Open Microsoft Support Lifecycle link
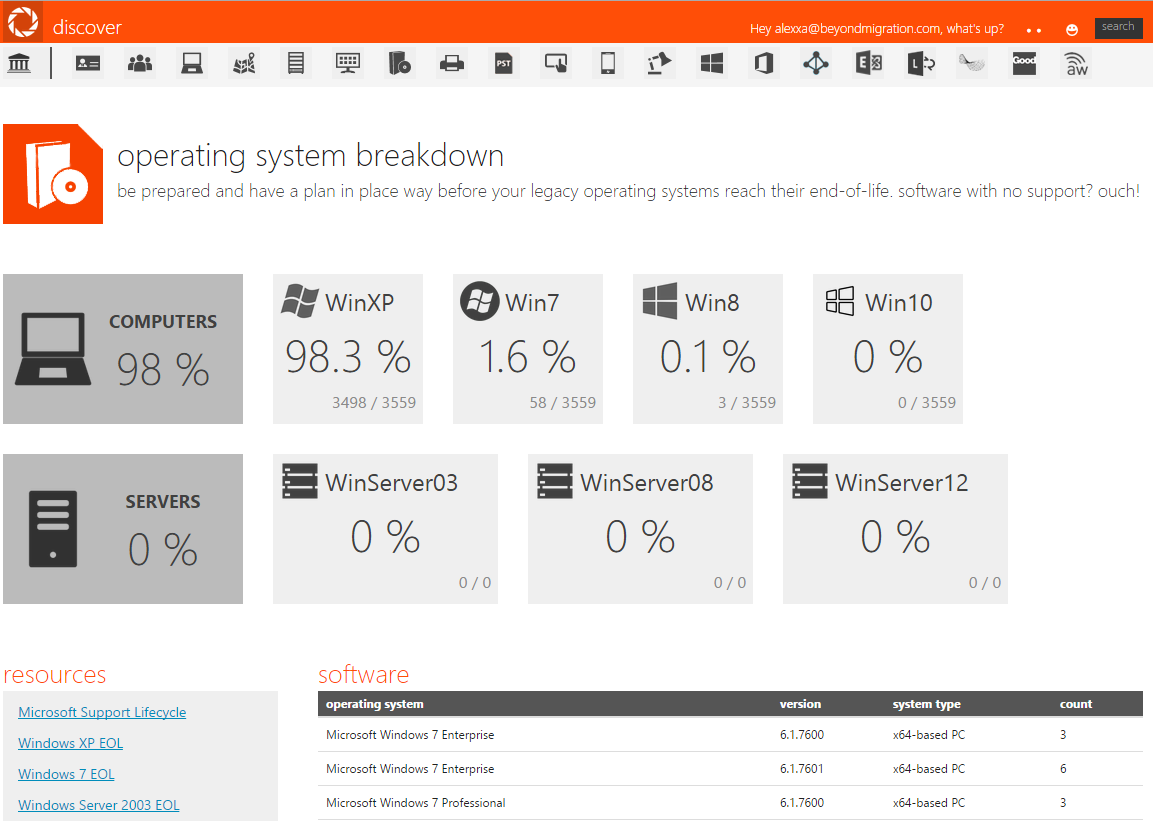Viewport: 1153px width, 821px height. coord(102,712)
